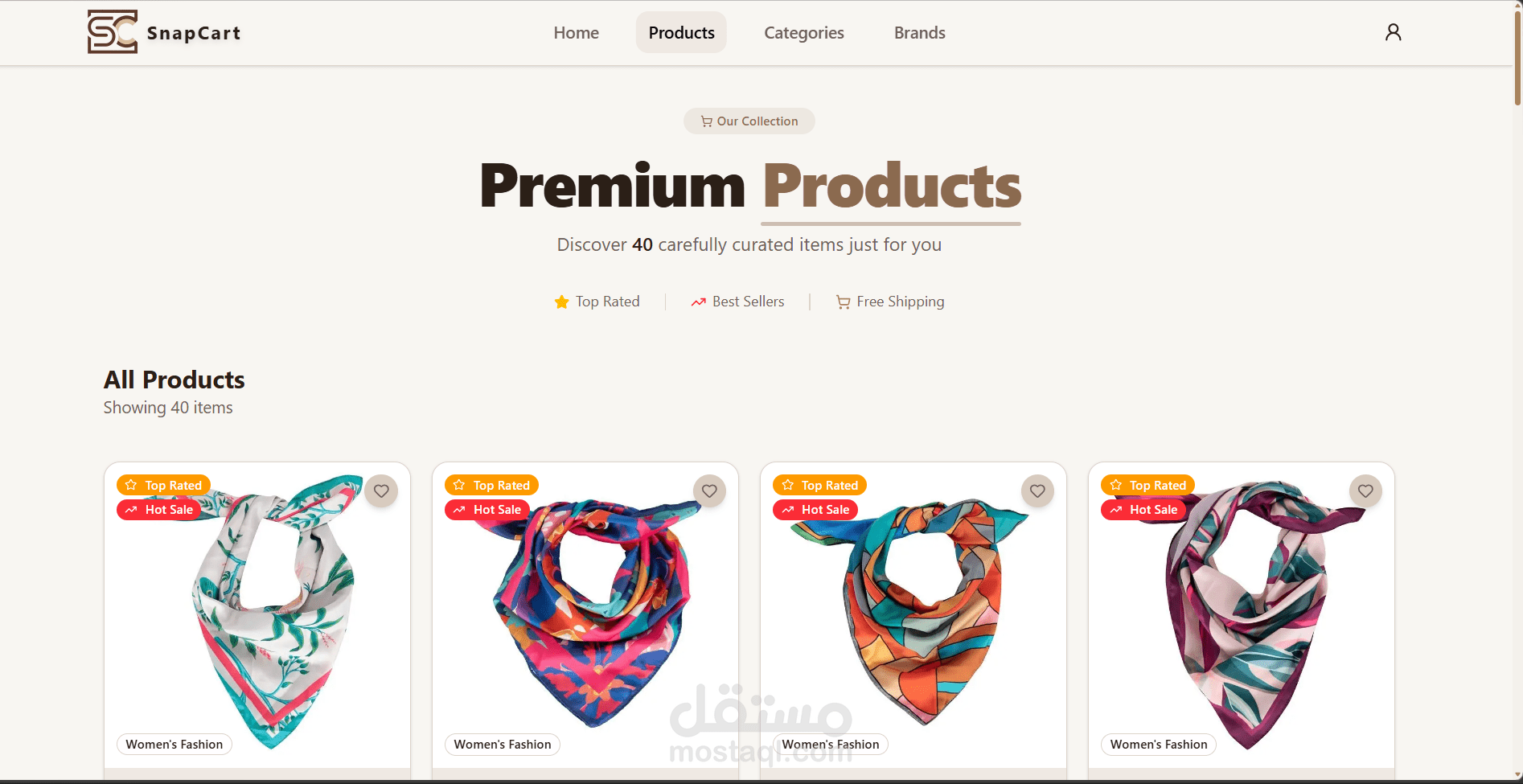Select the Products navigation tab

(x=681, y=33)
